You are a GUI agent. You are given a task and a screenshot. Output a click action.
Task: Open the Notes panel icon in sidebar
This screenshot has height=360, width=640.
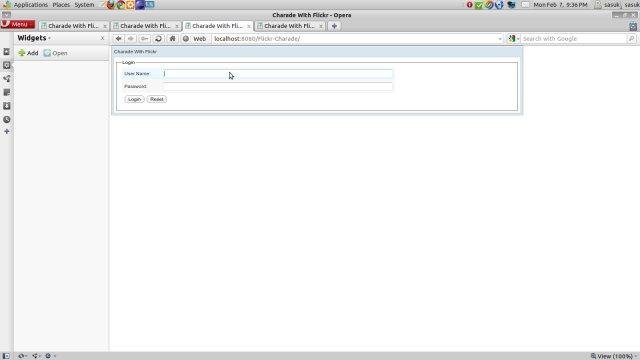tap(7, 93)
